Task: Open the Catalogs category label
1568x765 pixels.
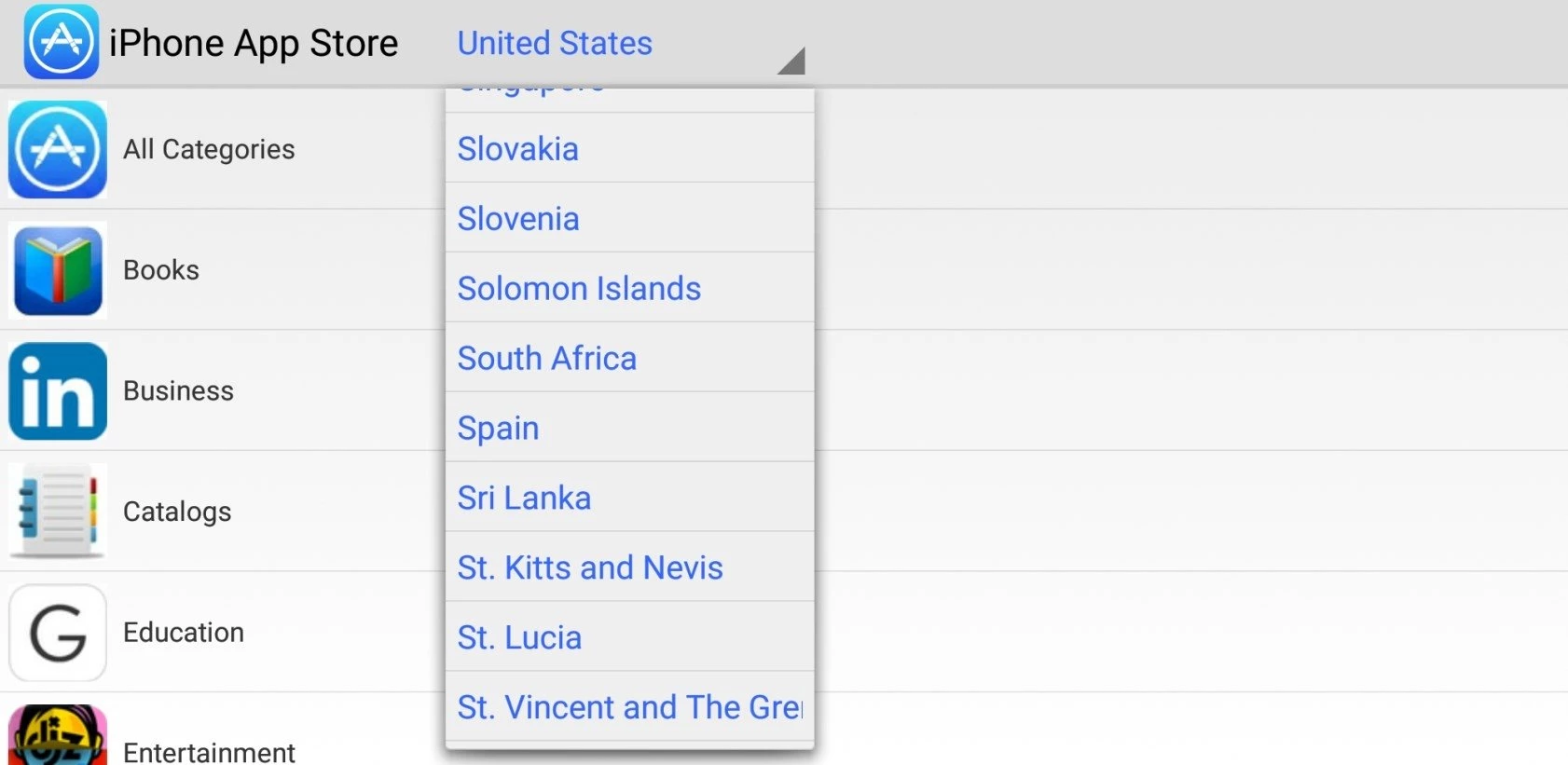Action: click(x=177, y=512)
